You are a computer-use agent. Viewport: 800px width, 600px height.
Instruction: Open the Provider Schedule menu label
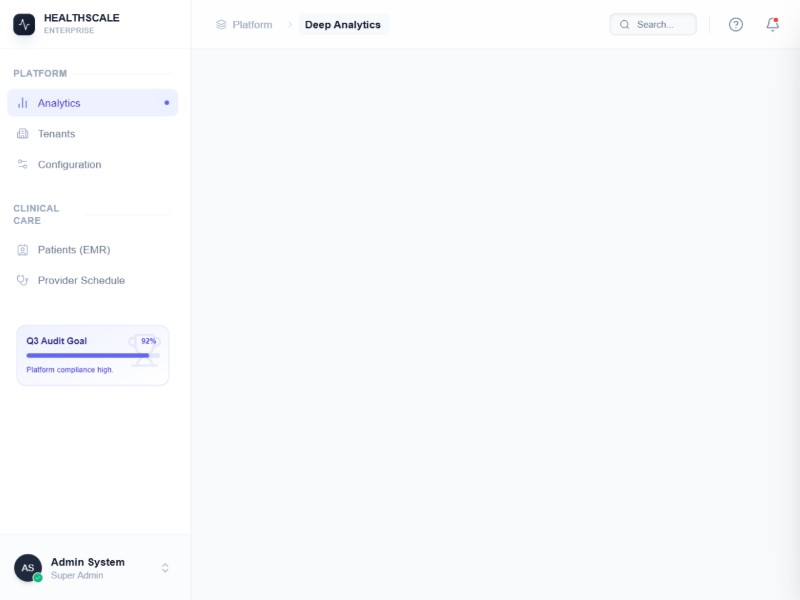pos(81,281)
